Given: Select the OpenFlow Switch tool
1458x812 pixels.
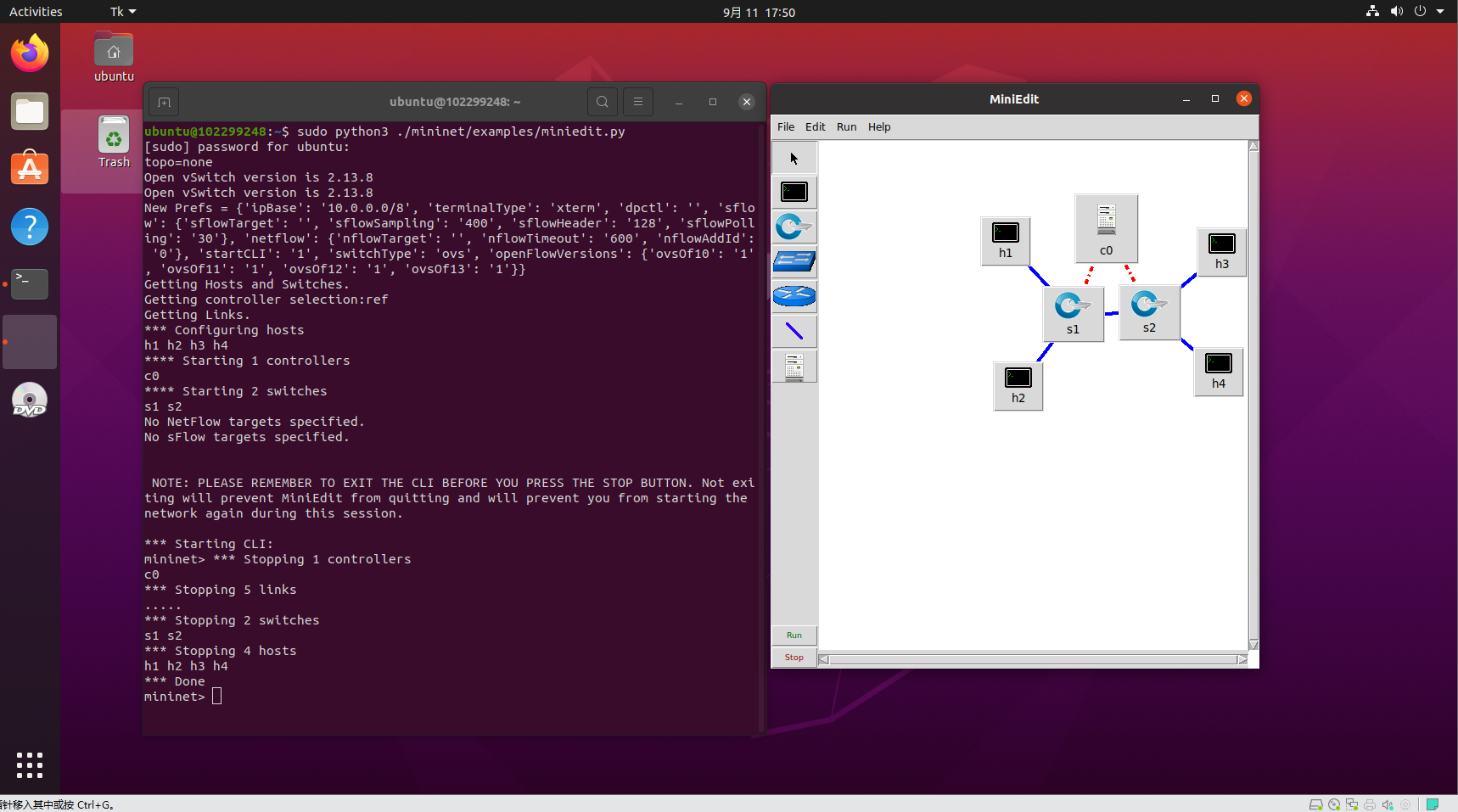Looking at the screenshot, I should point(794,227).
